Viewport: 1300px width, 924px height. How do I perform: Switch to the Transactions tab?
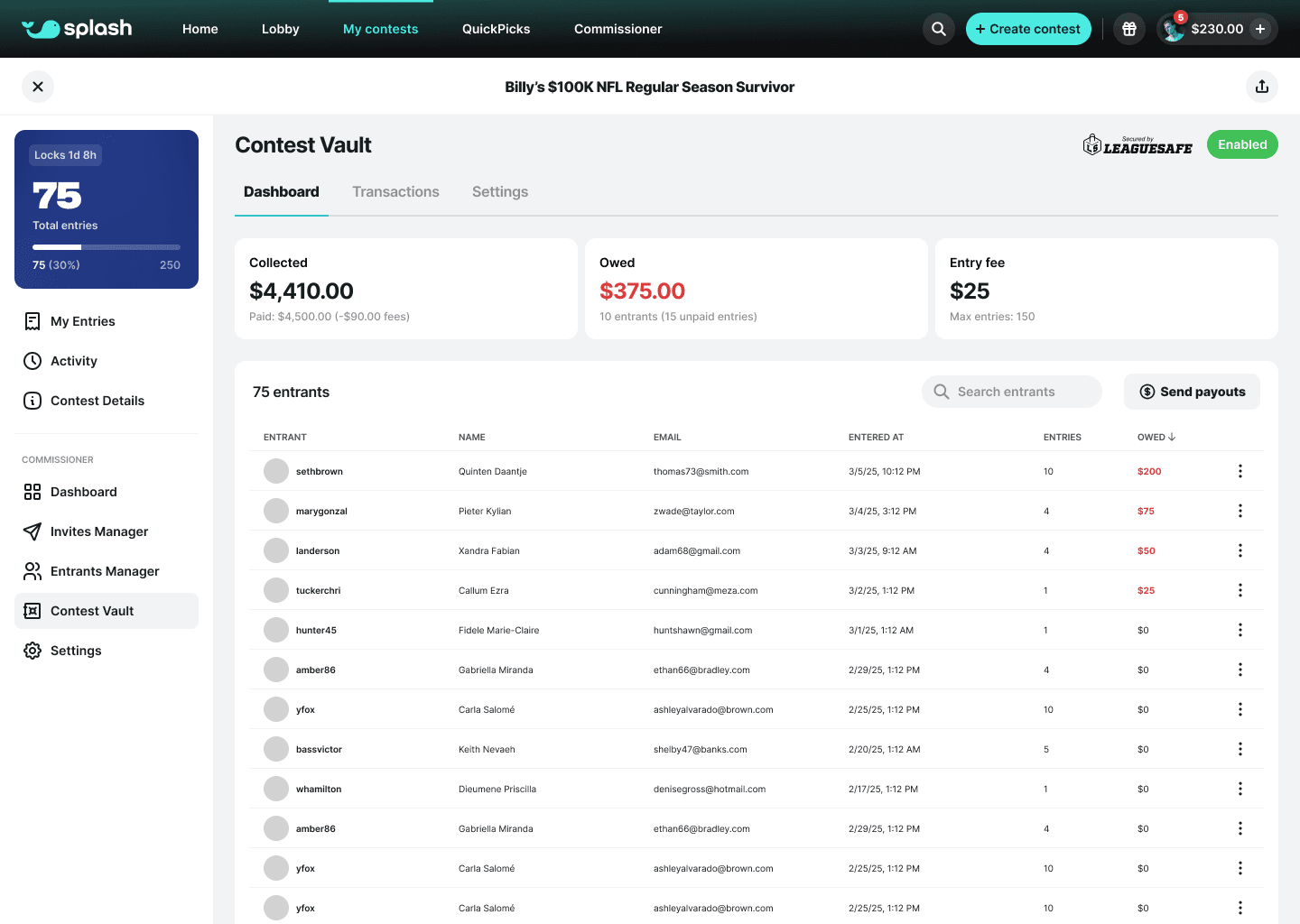pyautogui.click(x=395, y=191)
